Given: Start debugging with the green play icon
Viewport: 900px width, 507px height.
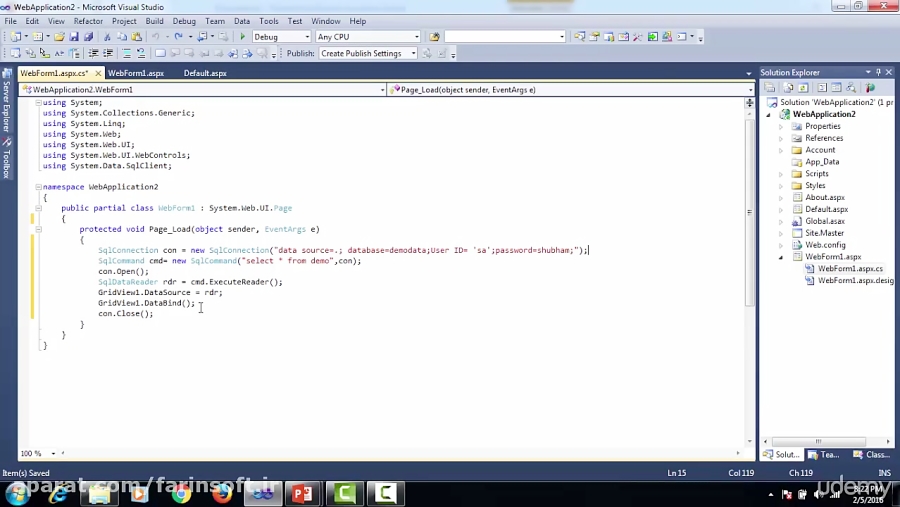Looking at the screenshot, I should point(242,37).
